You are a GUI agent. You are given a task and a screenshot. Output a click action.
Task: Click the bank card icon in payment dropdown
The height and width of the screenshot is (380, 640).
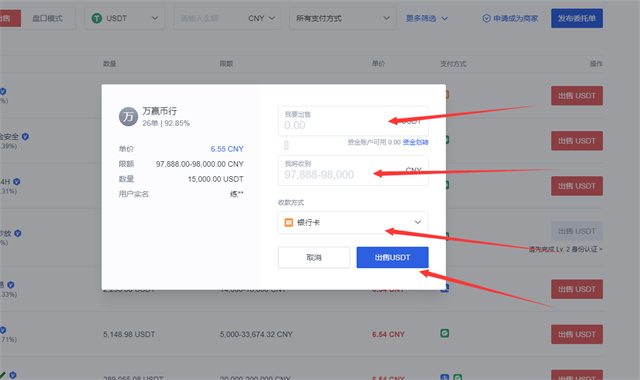(289, 222)
